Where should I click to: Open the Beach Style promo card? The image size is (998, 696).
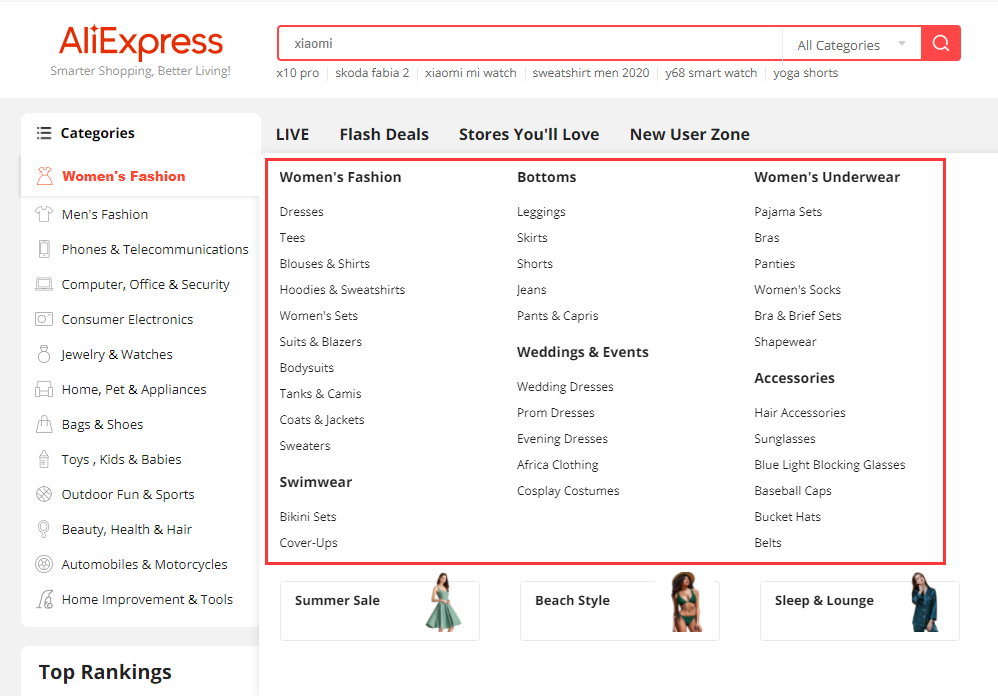point(619,610)
